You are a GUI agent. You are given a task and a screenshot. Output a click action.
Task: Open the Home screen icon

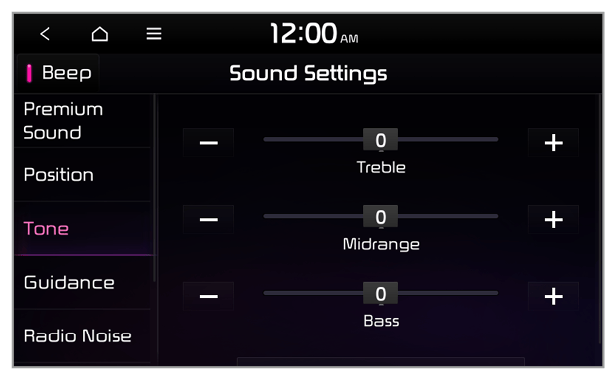(100, 34)
